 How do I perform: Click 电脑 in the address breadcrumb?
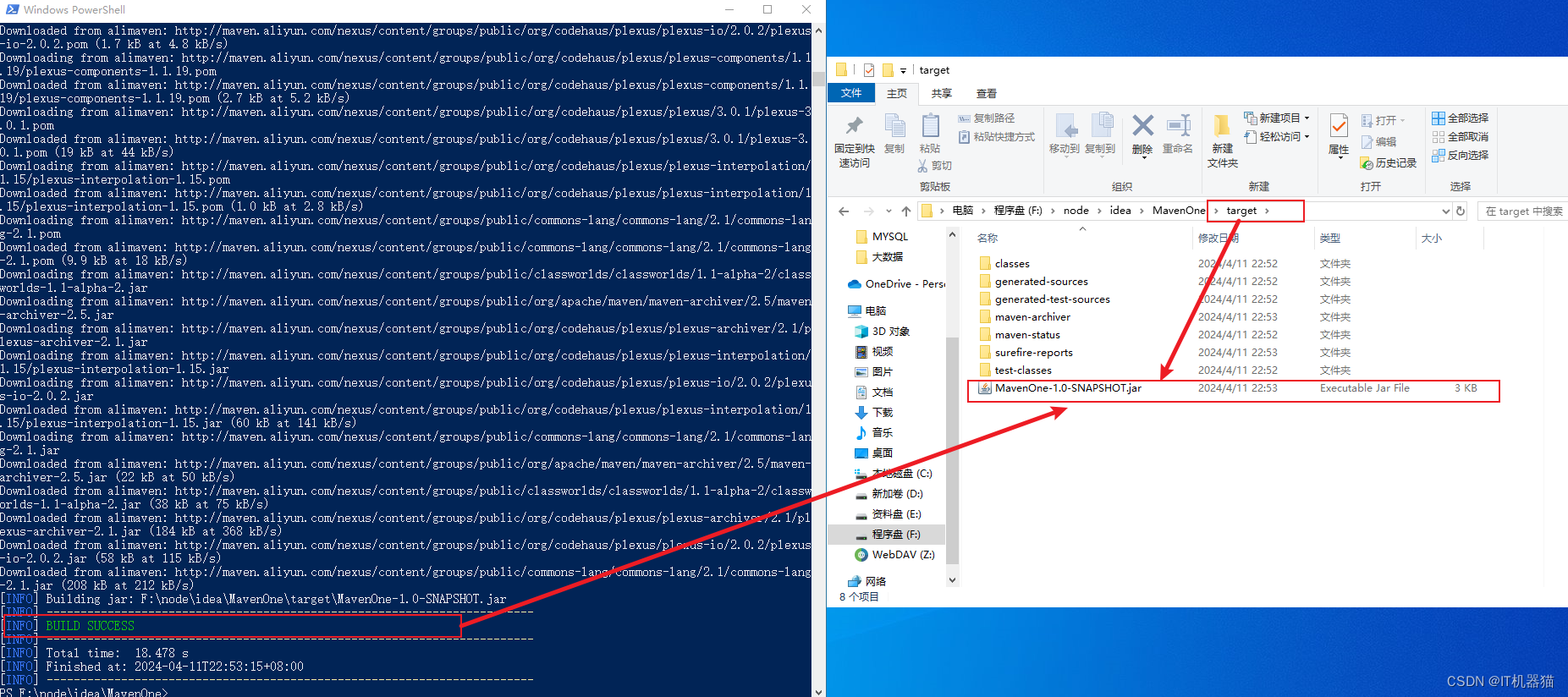(x=963, y=211)
